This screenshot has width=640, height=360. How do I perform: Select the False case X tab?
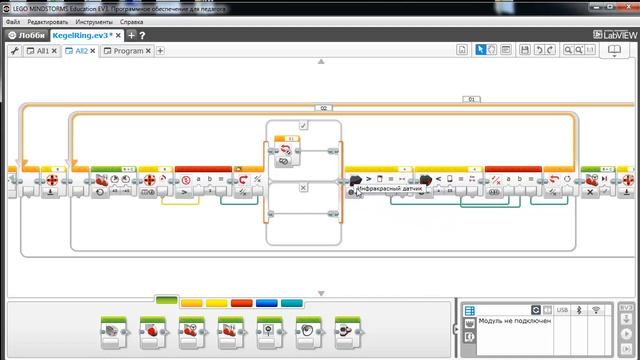[303, 188]
